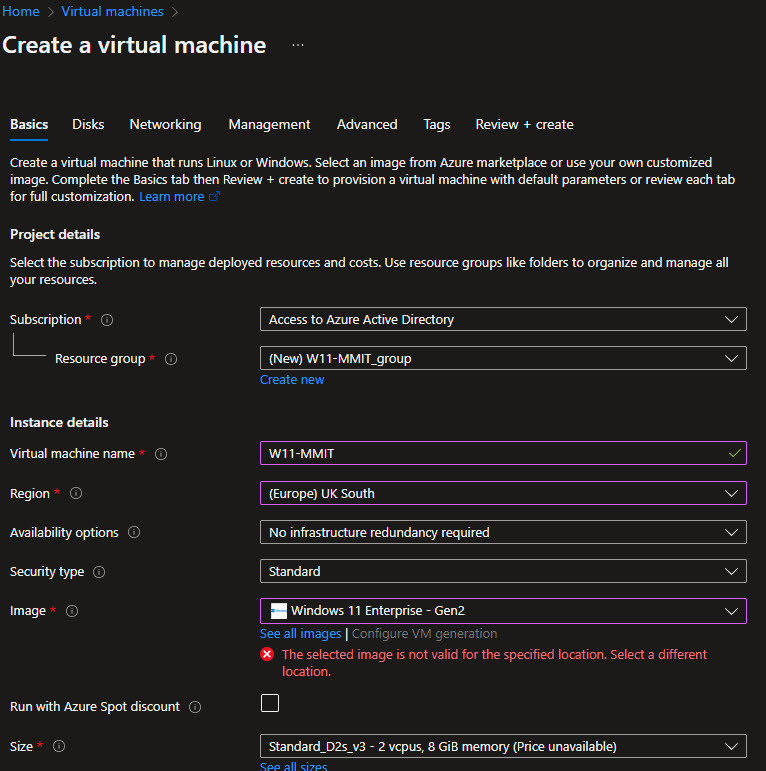
Task: Select the Basics tab
Action: [x=29, y=124]
